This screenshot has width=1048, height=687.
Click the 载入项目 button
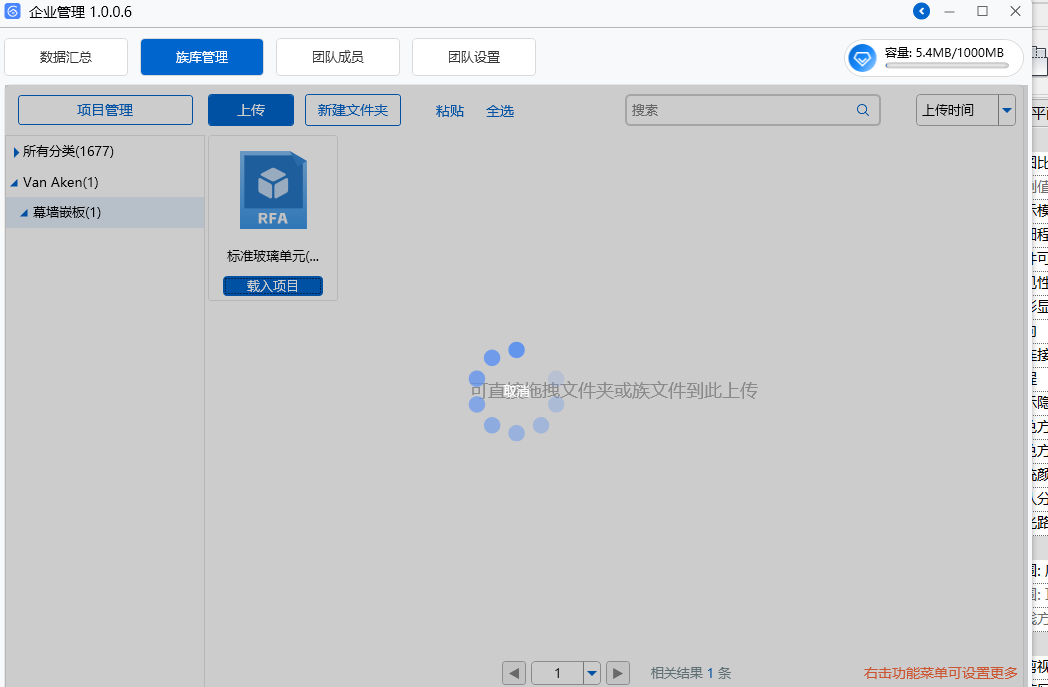pos(273,286)
